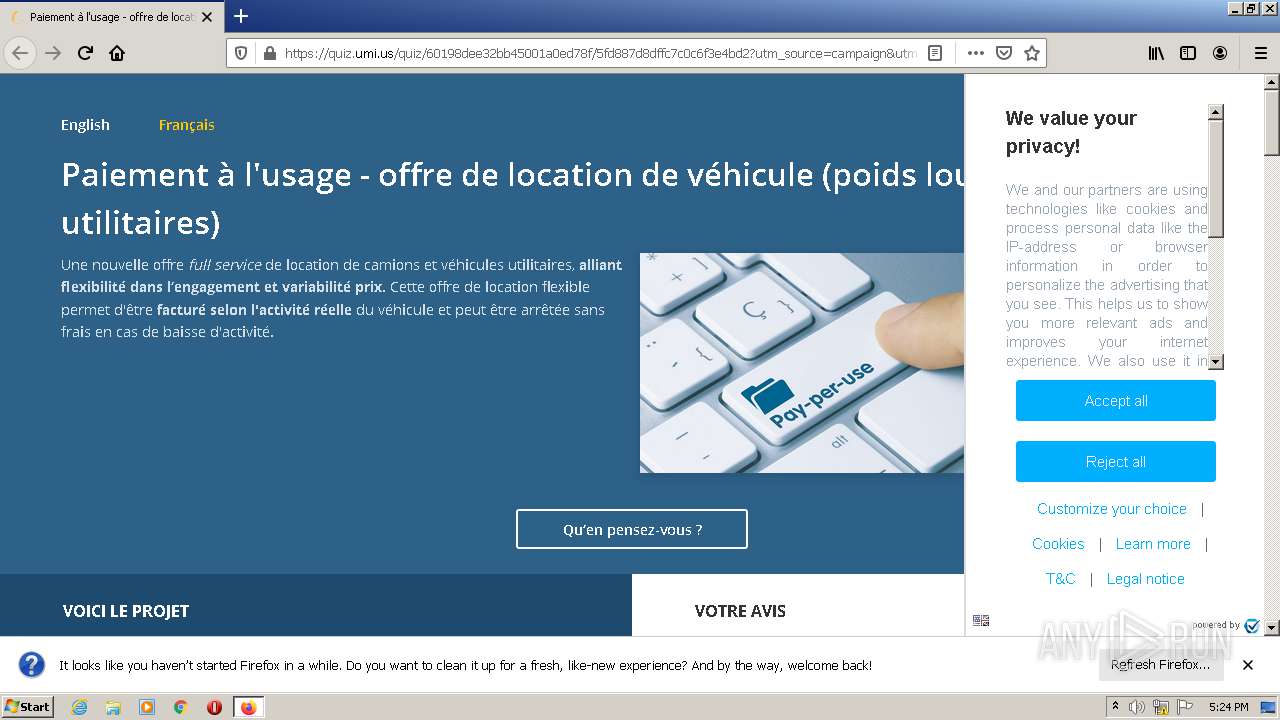Viewport: 1280px width, 720px height.
Task: Open media player from taskbar
Action: [147, 707]
